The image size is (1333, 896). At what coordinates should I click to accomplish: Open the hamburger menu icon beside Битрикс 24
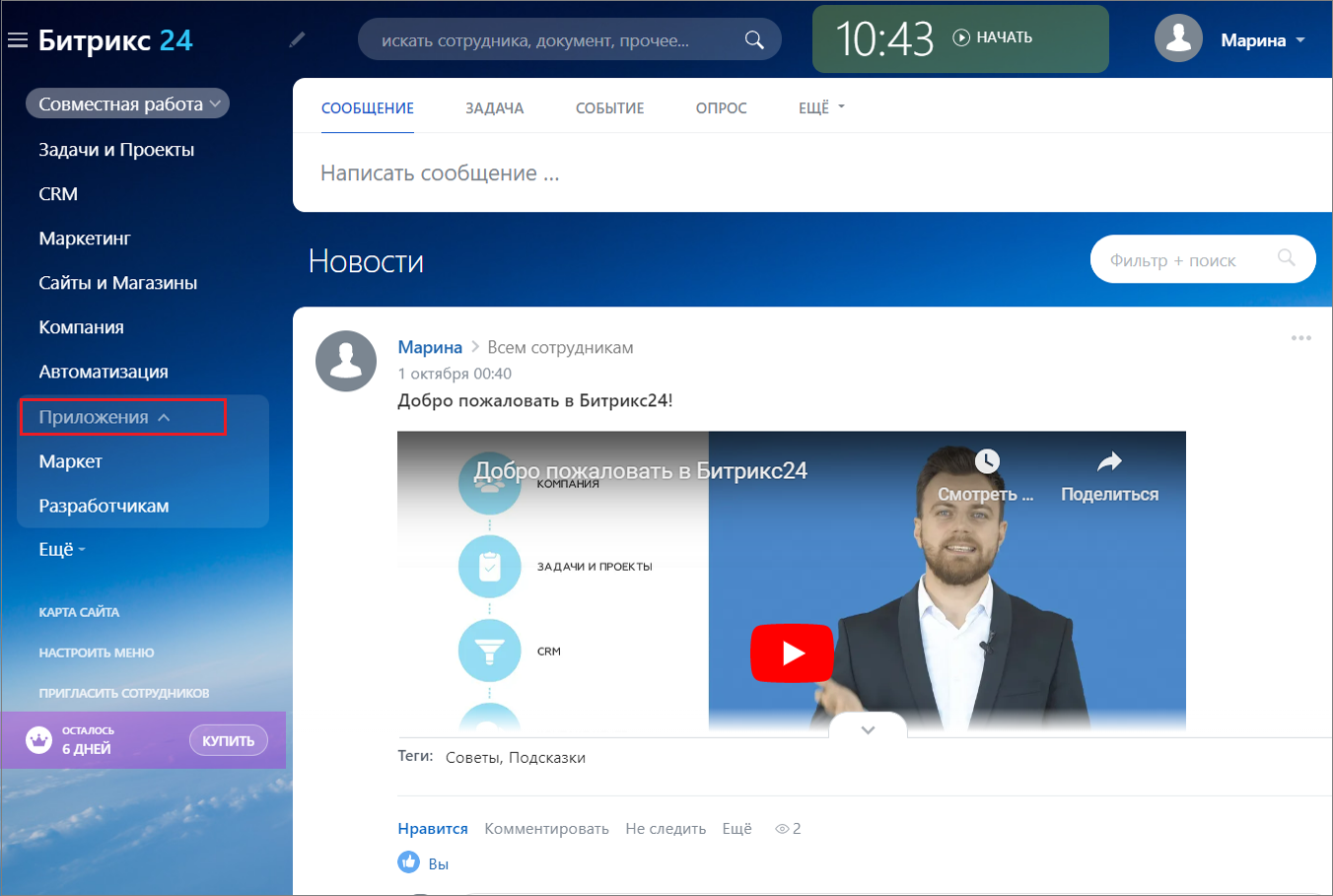click(18, 40)
